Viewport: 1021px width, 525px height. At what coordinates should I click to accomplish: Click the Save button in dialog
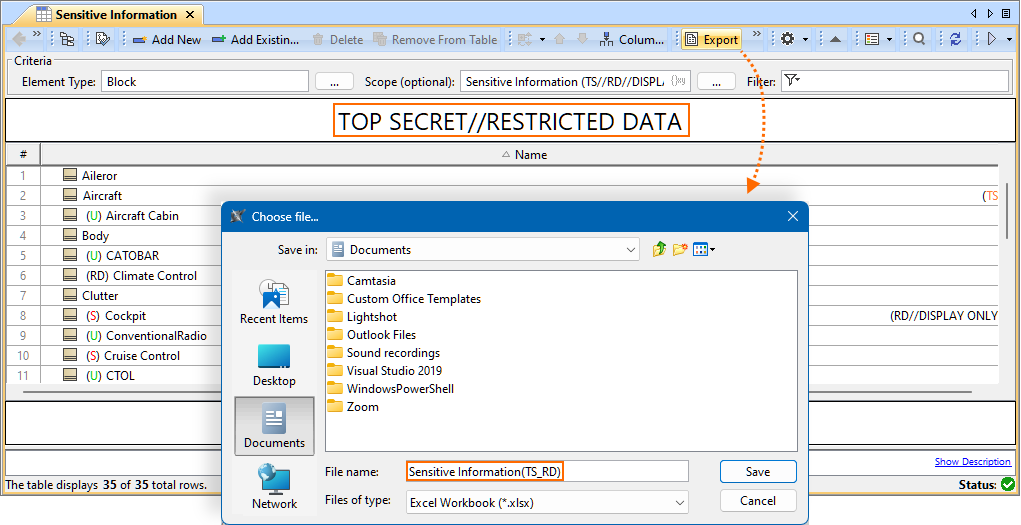point(758,472)
